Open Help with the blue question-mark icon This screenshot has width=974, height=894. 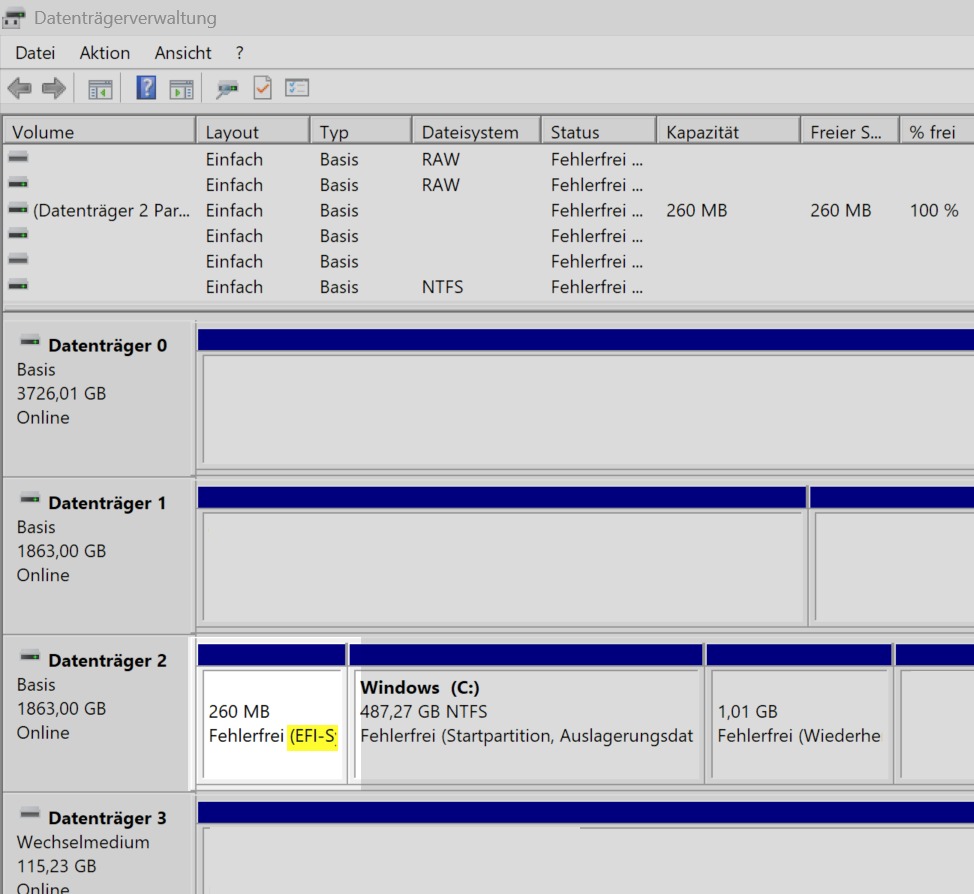click(x=146, y=88)
